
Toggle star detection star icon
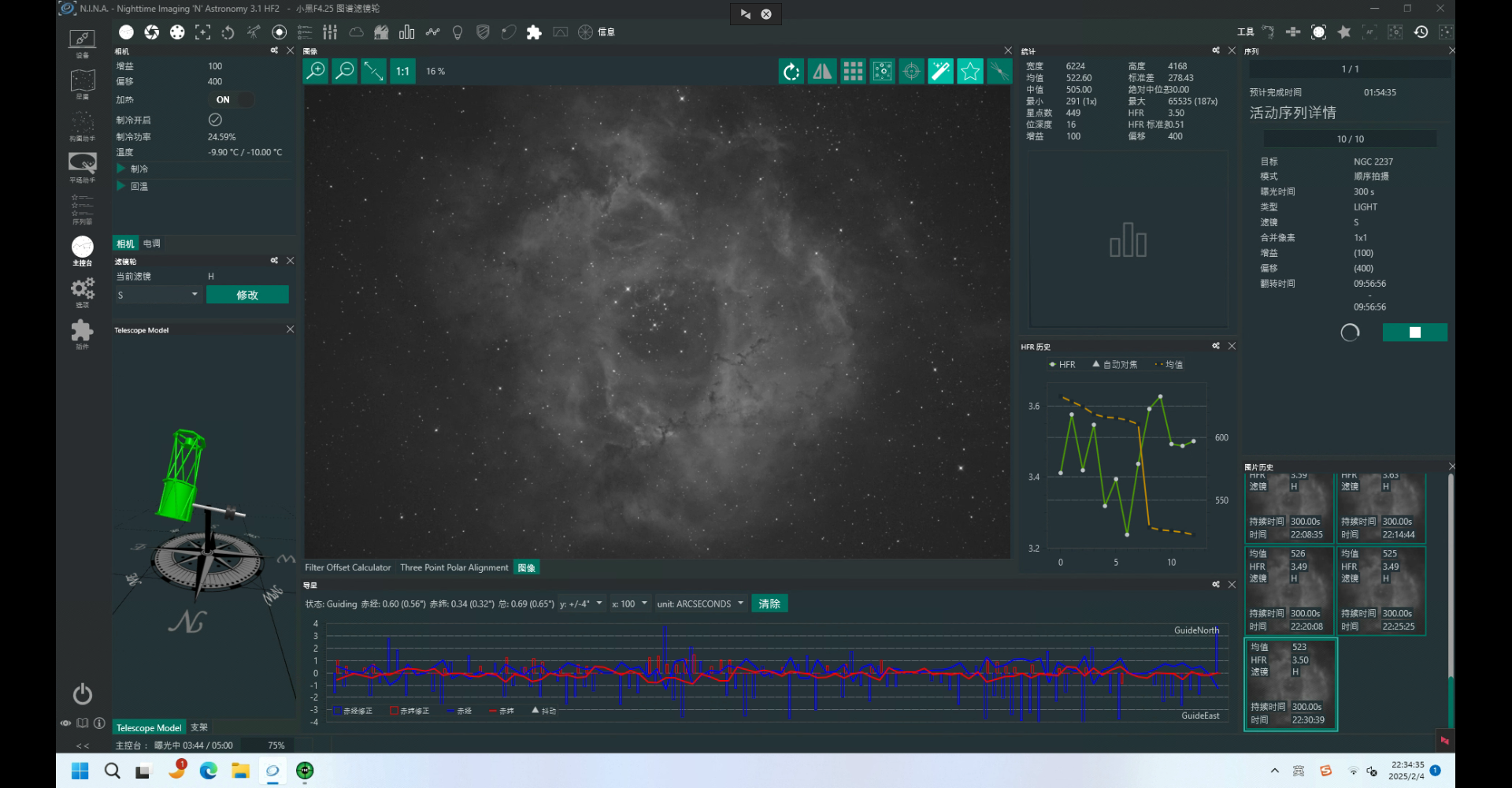pyautogui.click(x=969, y=71)
